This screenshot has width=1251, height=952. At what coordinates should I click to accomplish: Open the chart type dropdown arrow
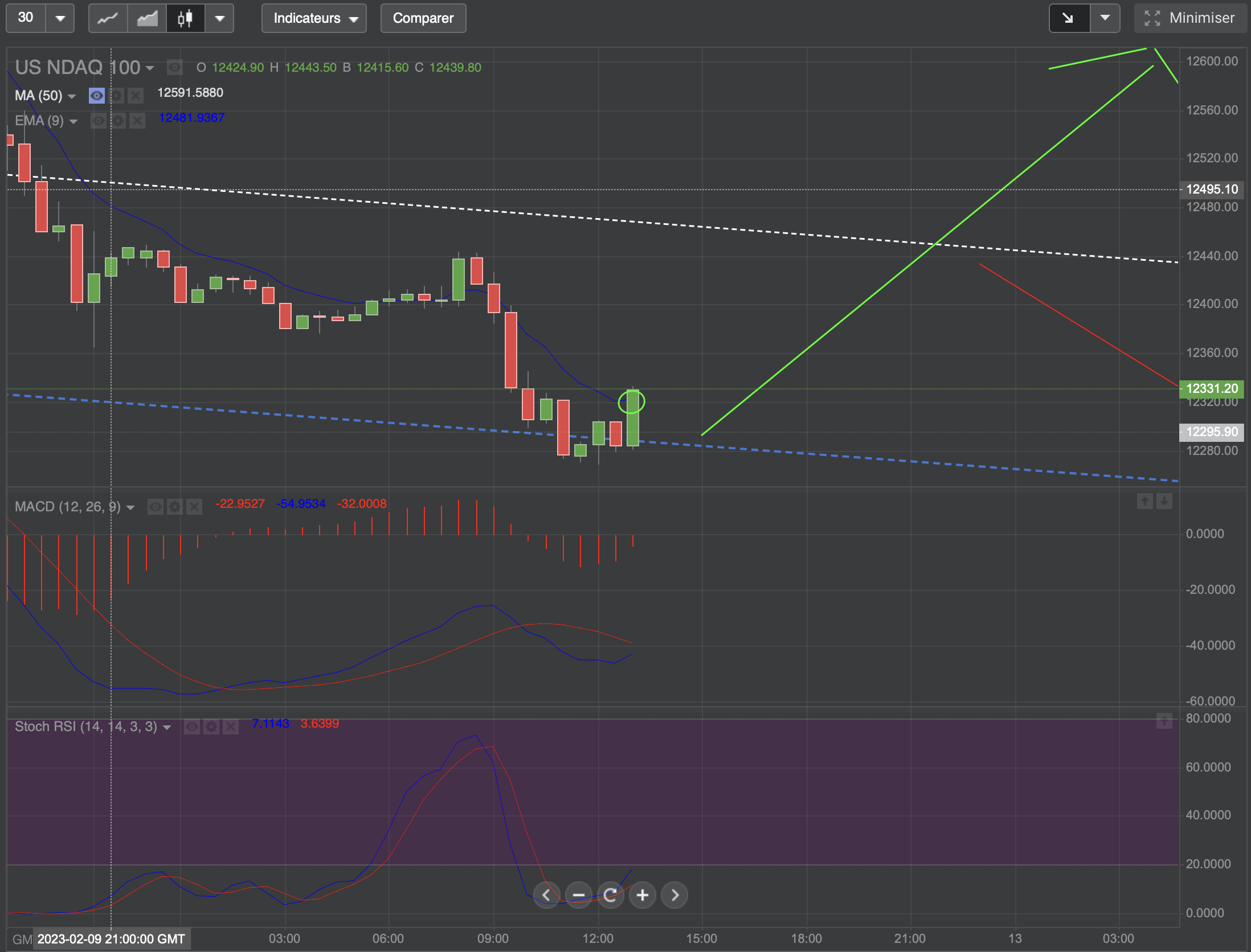(x=219, y=18)
